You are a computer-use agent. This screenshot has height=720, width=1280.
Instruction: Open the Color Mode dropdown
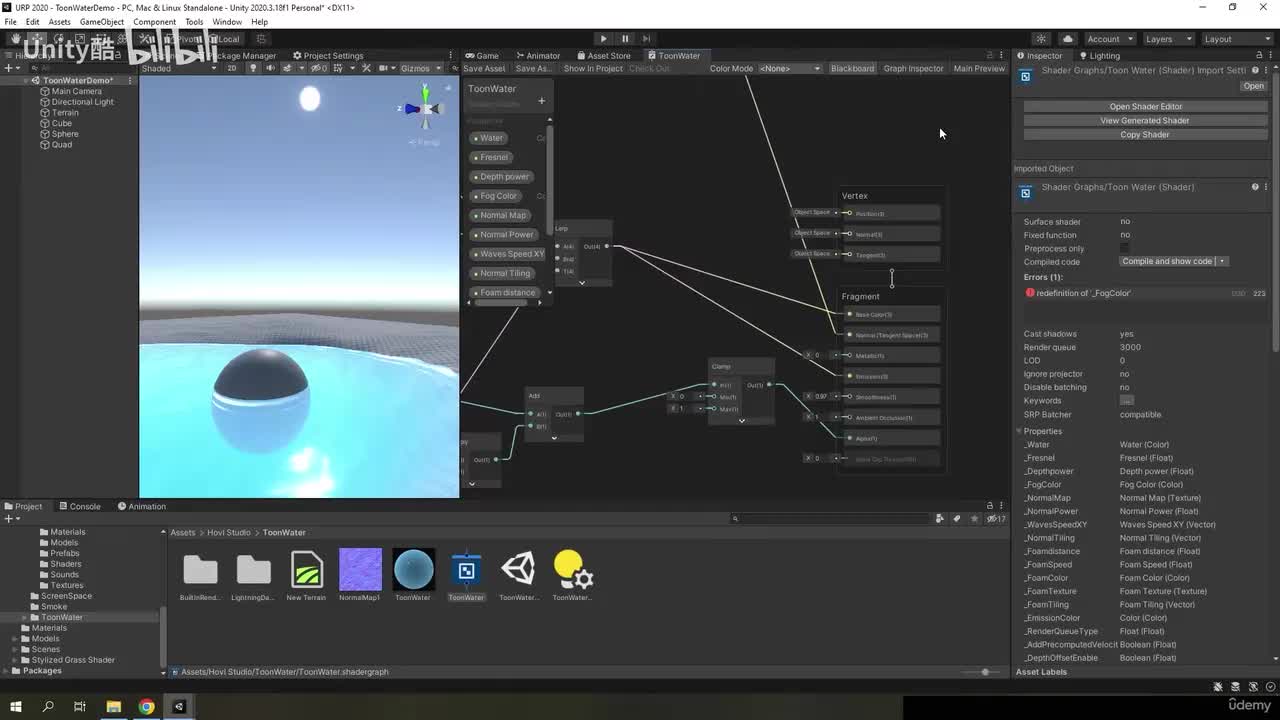[x=789, y=69]
